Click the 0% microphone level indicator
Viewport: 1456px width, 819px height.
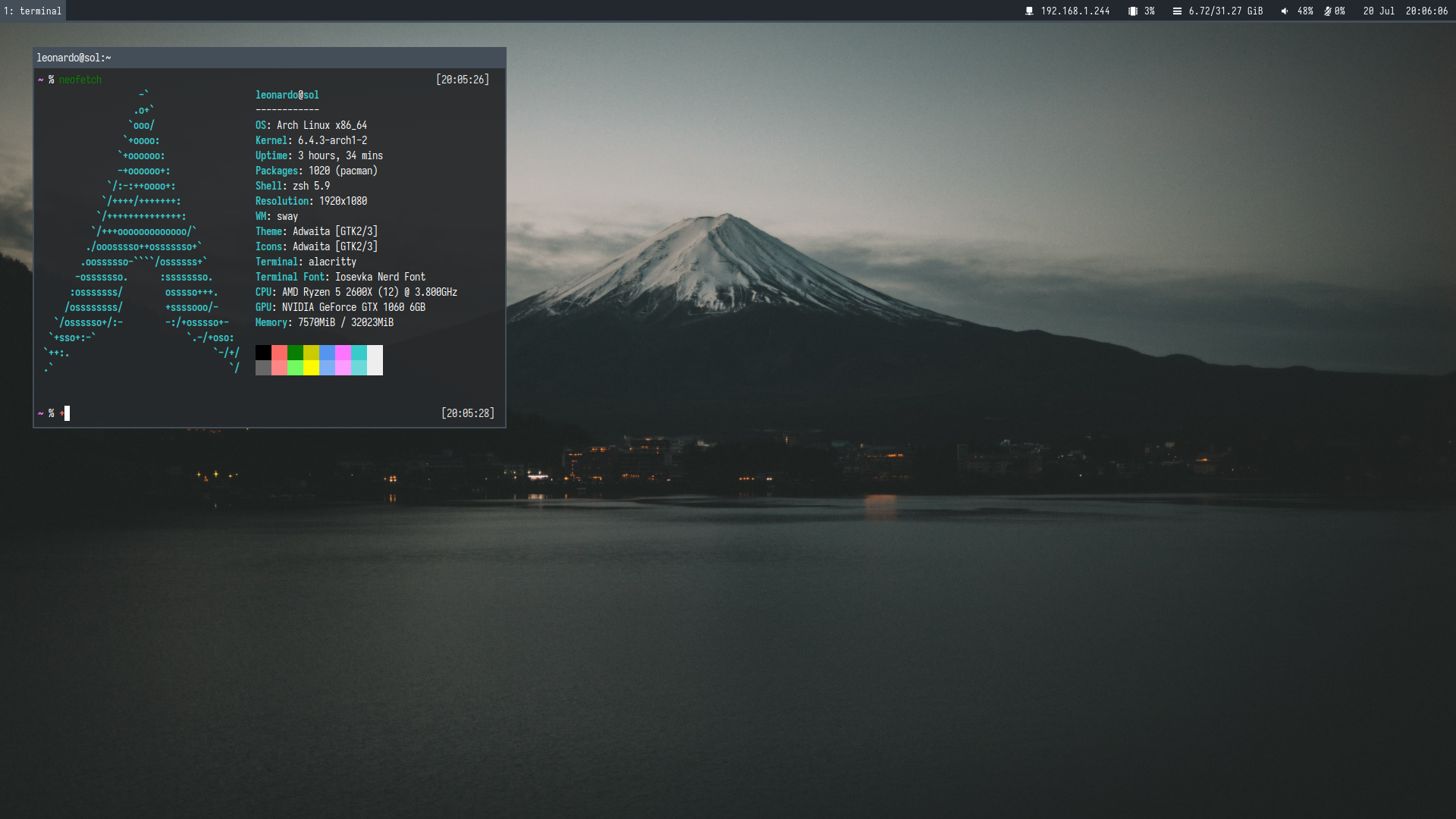(1340, 11)
